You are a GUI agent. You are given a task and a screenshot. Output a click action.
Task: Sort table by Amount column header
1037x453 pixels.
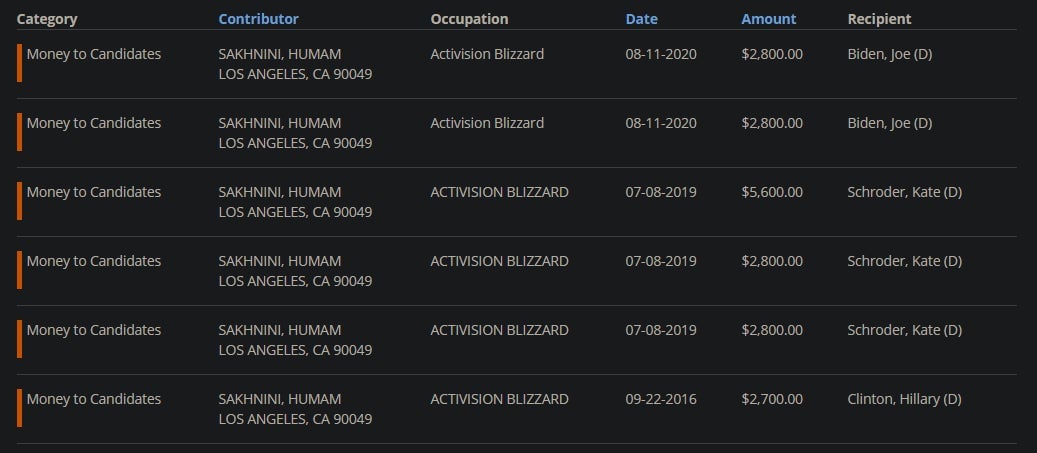coord(768,19)
